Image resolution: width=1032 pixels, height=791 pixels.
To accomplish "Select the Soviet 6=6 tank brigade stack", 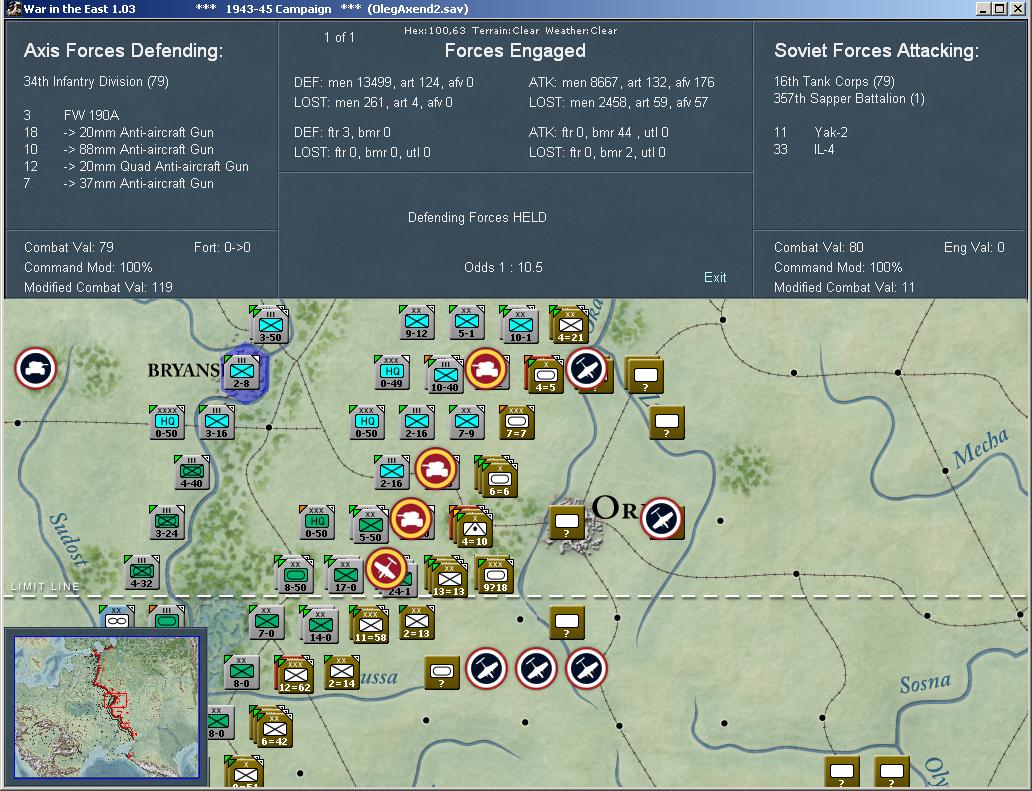I will coord(498,476).
